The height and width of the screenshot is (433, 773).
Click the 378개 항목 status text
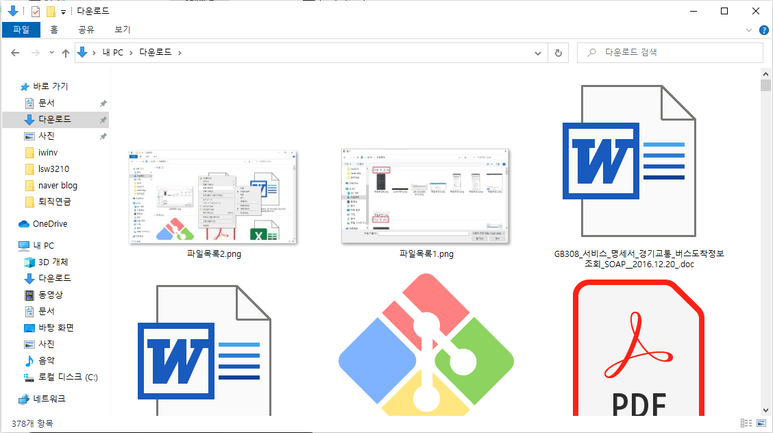coord(32,424)
